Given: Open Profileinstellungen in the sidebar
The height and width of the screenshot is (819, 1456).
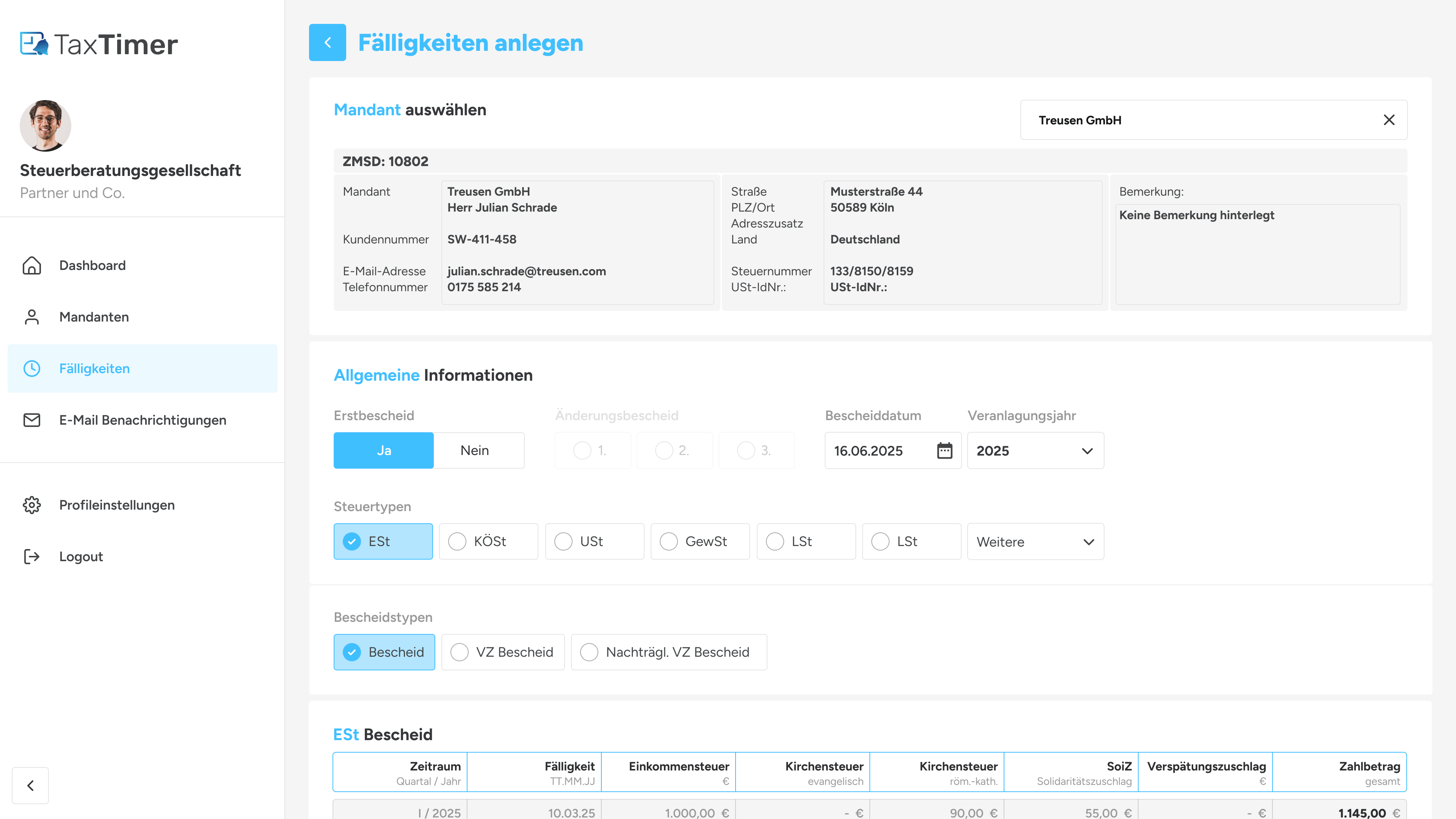Looking at the screenshot, I should pyautogui.click(x=143, y=505).
